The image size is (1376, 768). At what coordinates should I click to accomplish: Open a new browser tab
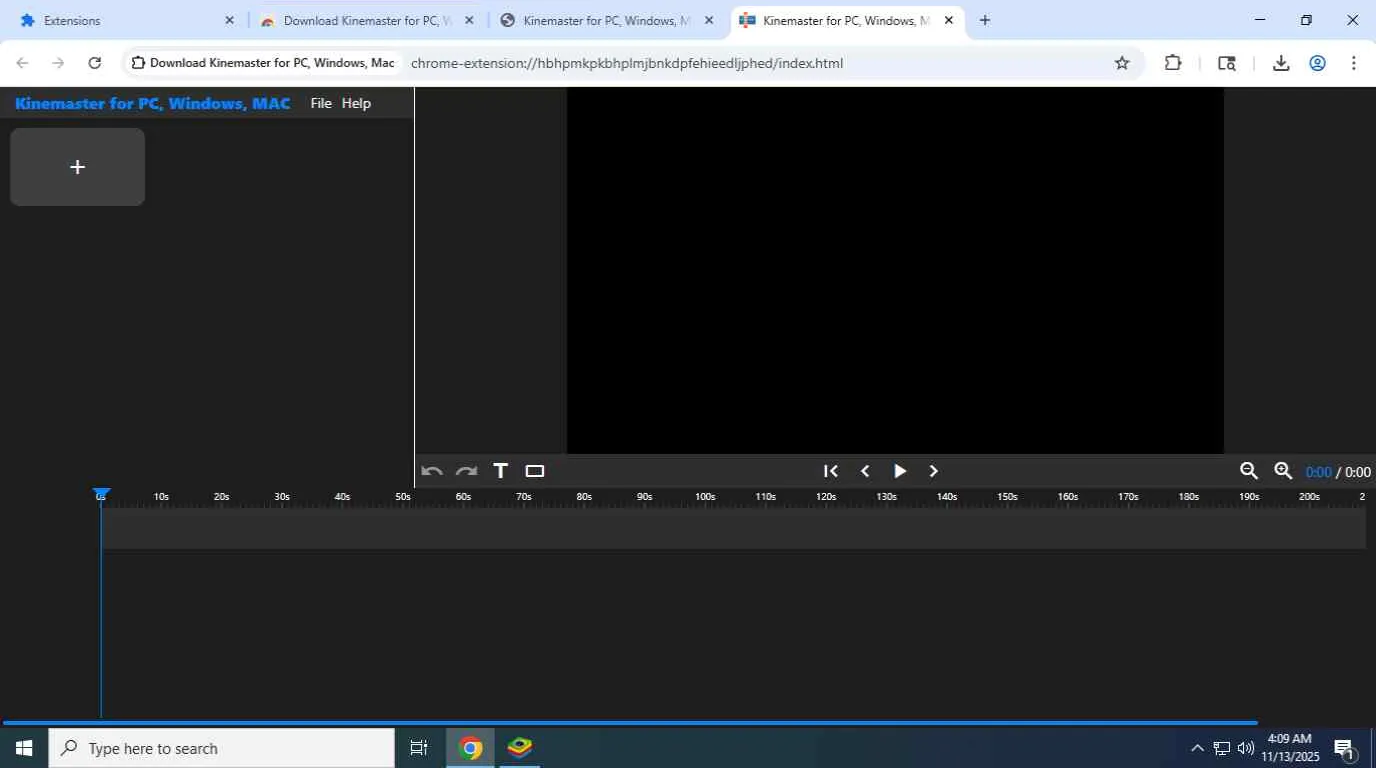tap(985, 20)
